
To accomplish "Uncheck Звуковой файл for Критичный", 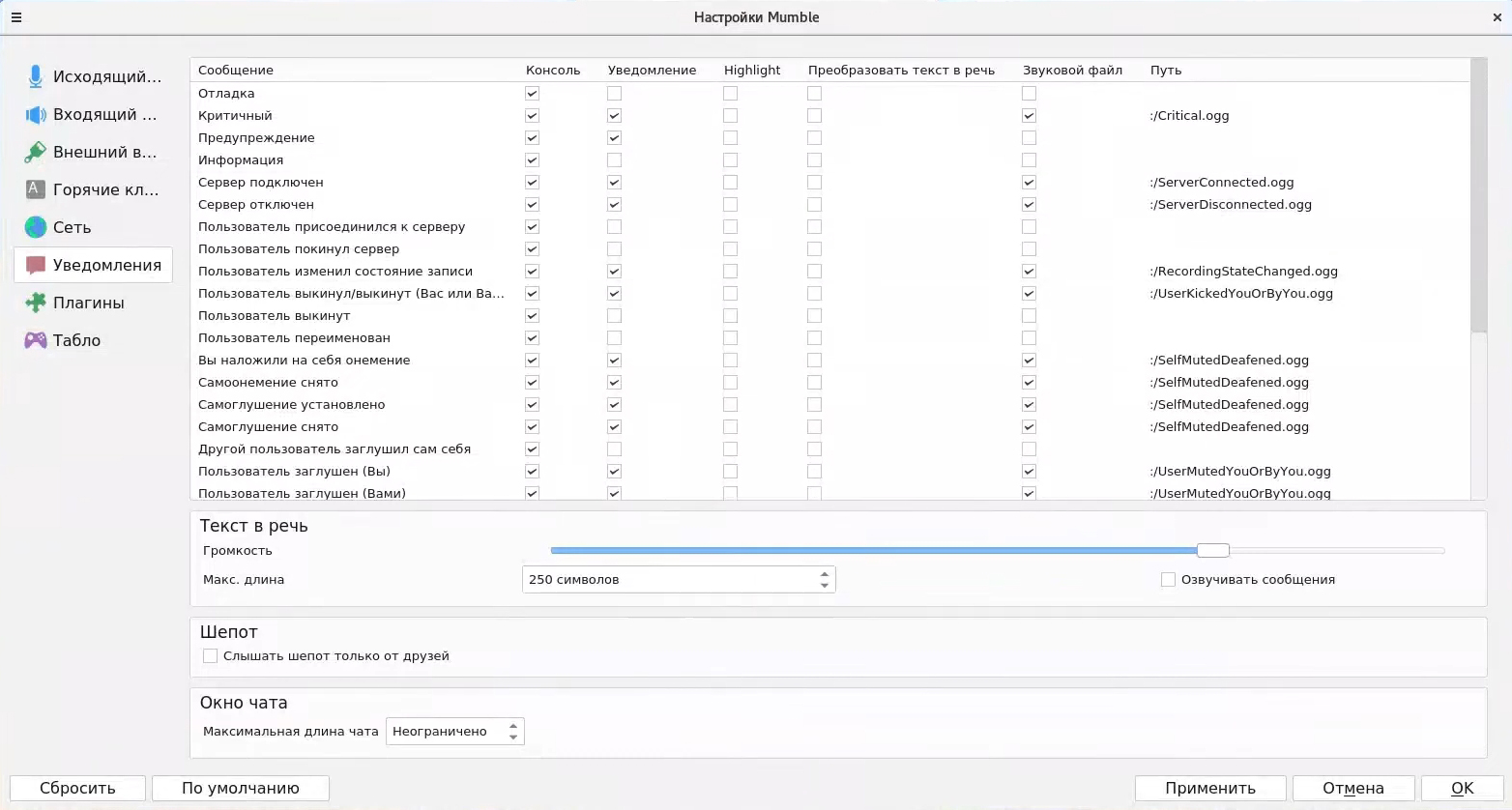I will 1029,116.
